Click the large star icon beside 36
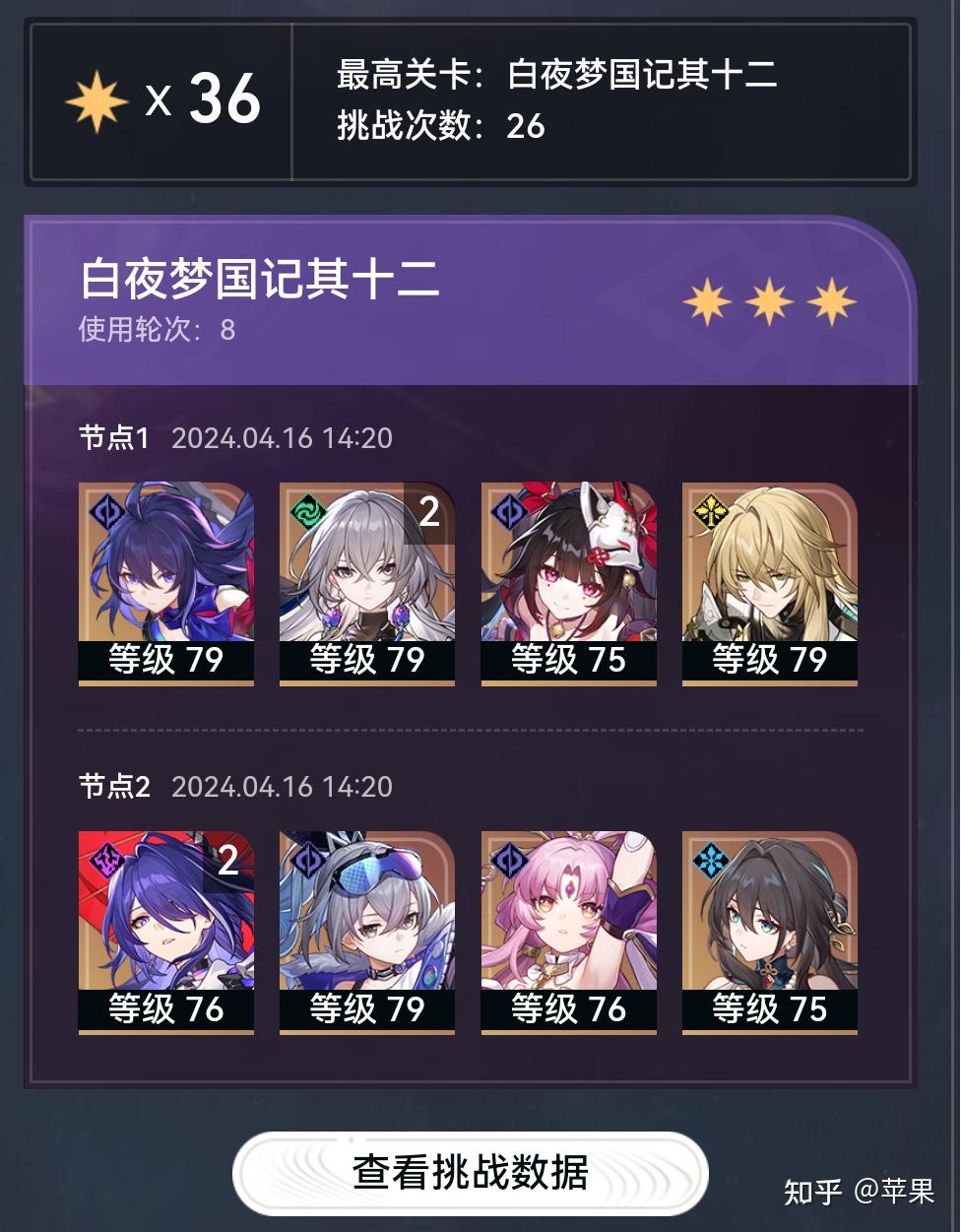The height and width of the screenshot is (1232, 961). pyautogui.click(x=96, y=101)
